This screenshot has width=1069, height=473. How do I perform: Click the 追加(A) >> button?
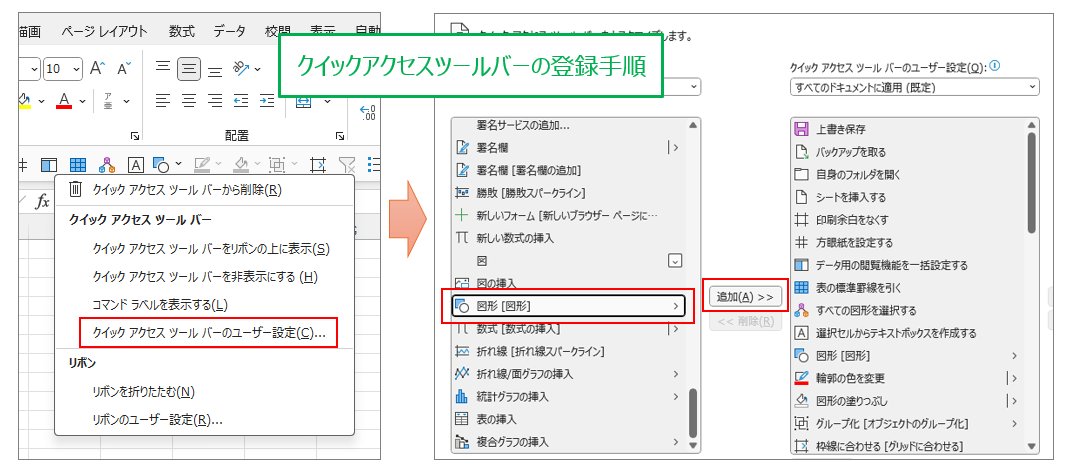(x=745, y=296)
